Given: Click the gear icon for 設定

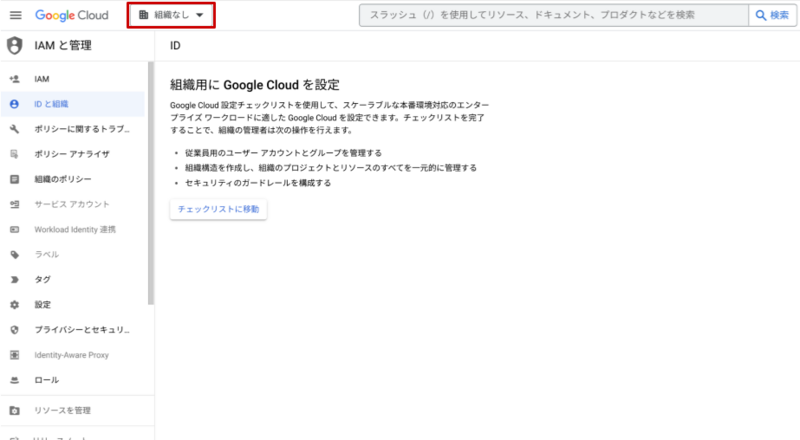Looking at the screenshot, I should (14, 305).
